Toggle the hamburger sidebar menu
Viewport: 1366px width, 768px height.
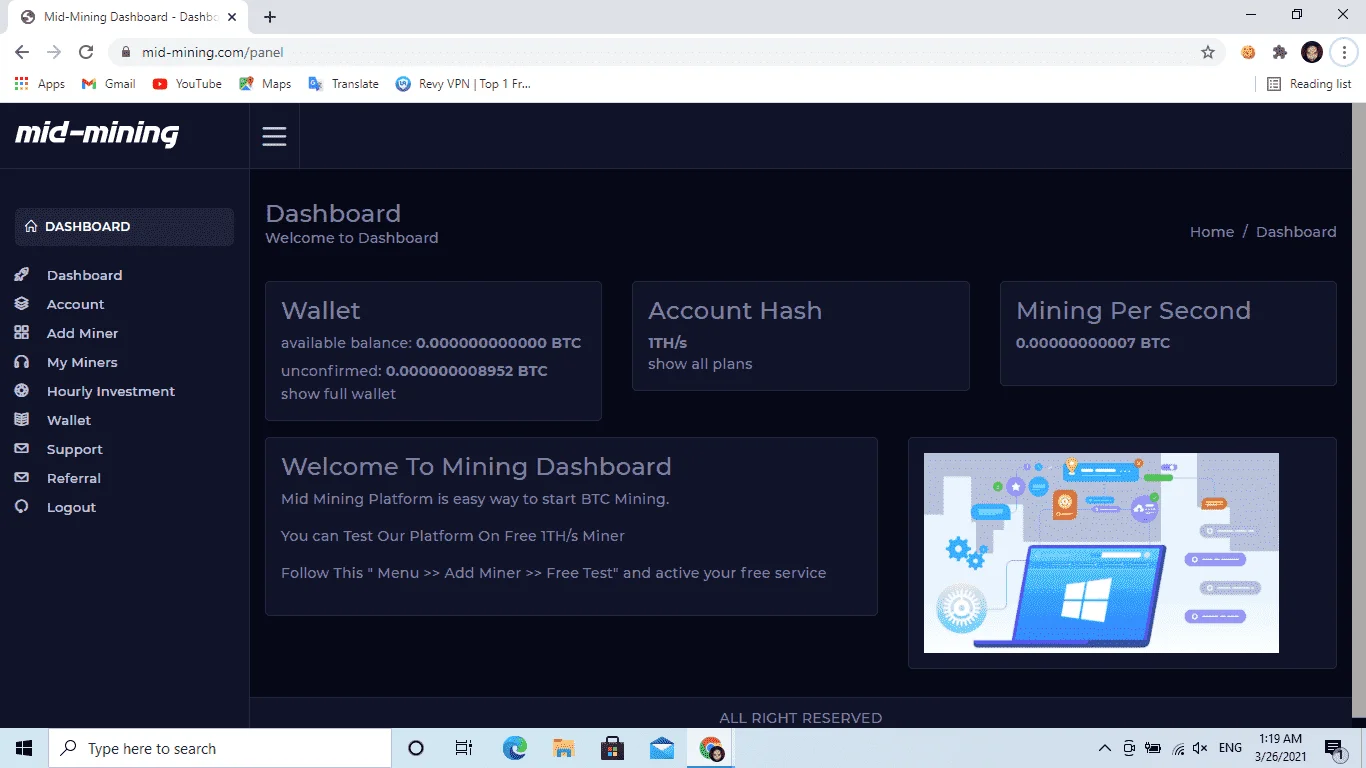274,136
